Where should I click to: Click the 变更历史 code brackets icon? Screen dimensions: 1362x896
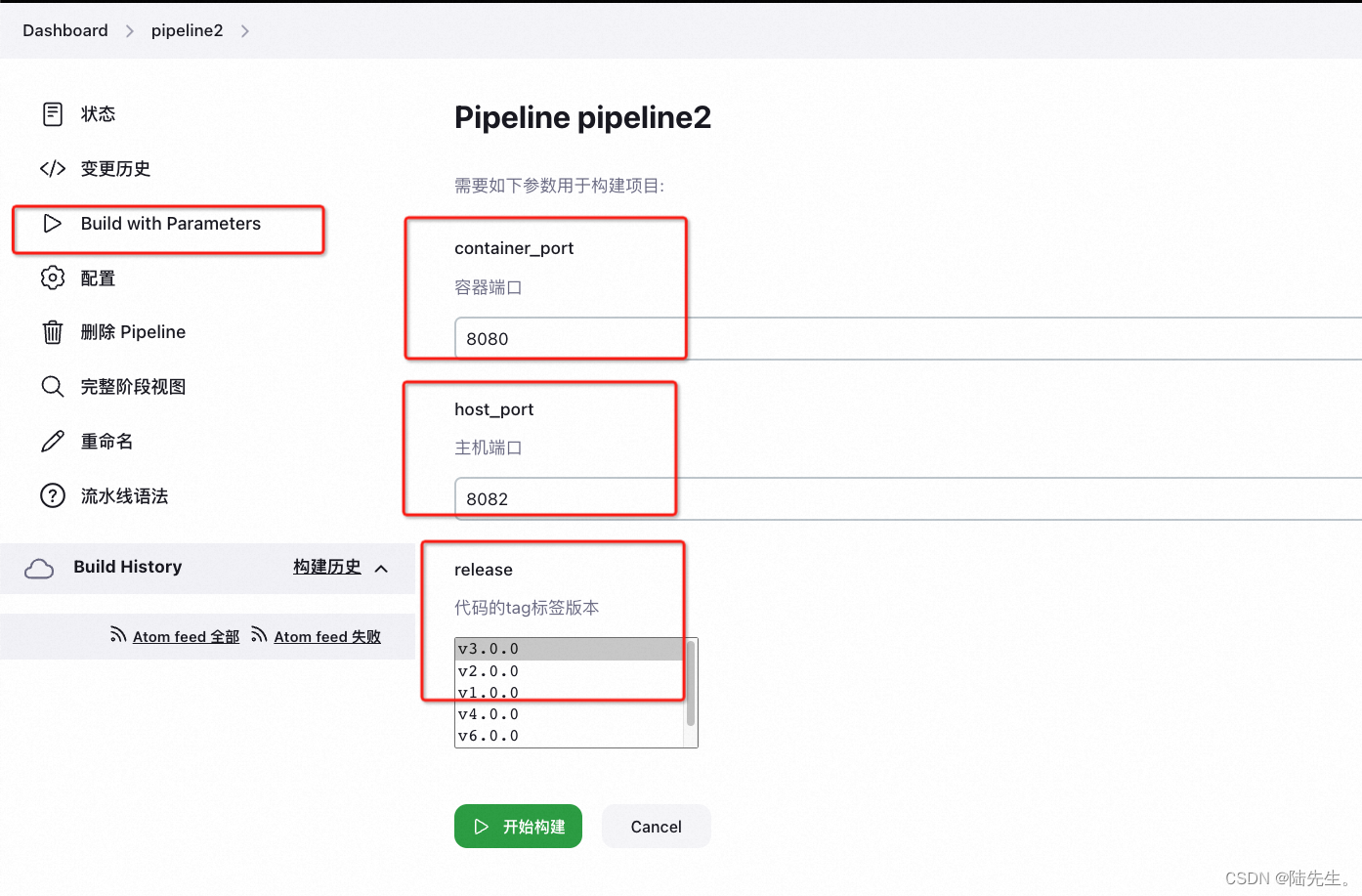[x=53, y=169]
